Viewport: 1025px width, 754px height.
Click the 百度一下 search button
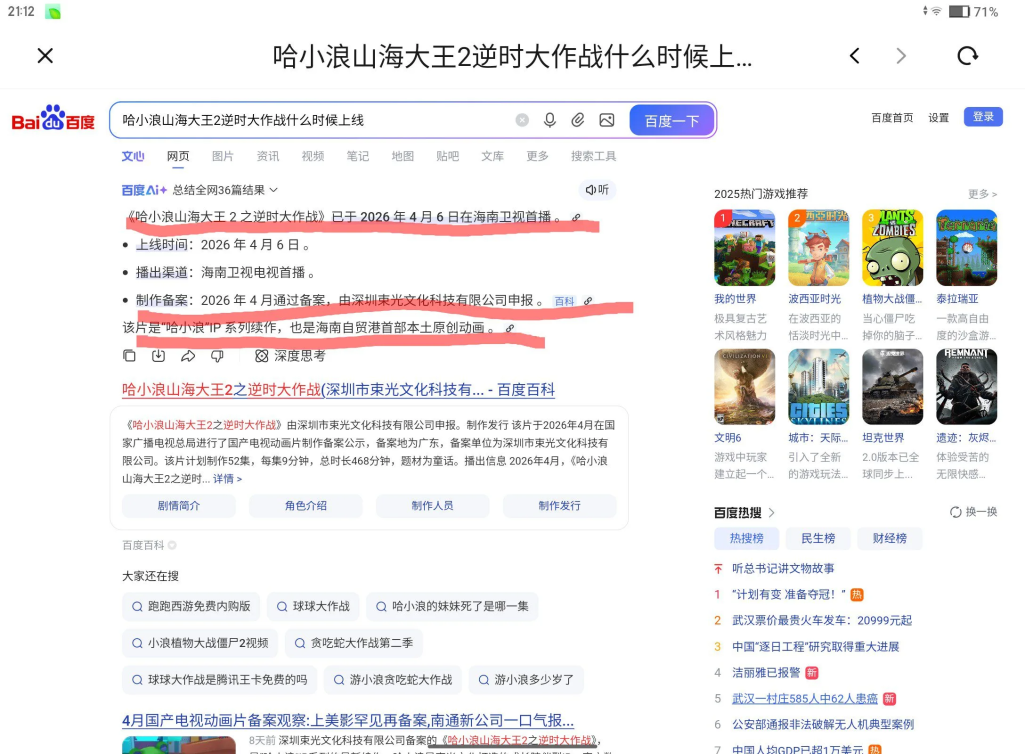(672, 120)
